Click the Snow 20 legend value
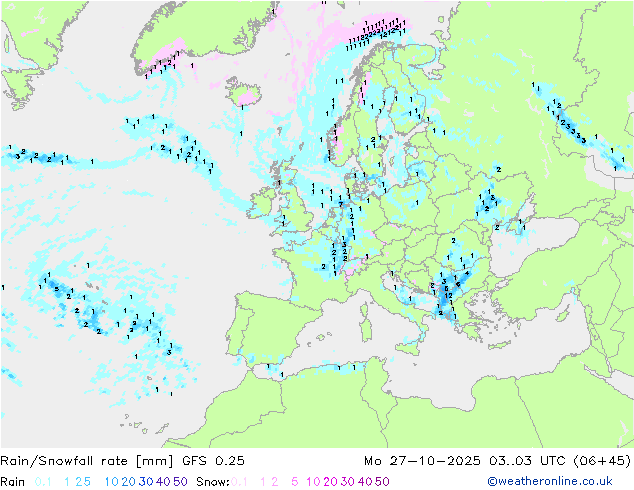 coord(330,482)
